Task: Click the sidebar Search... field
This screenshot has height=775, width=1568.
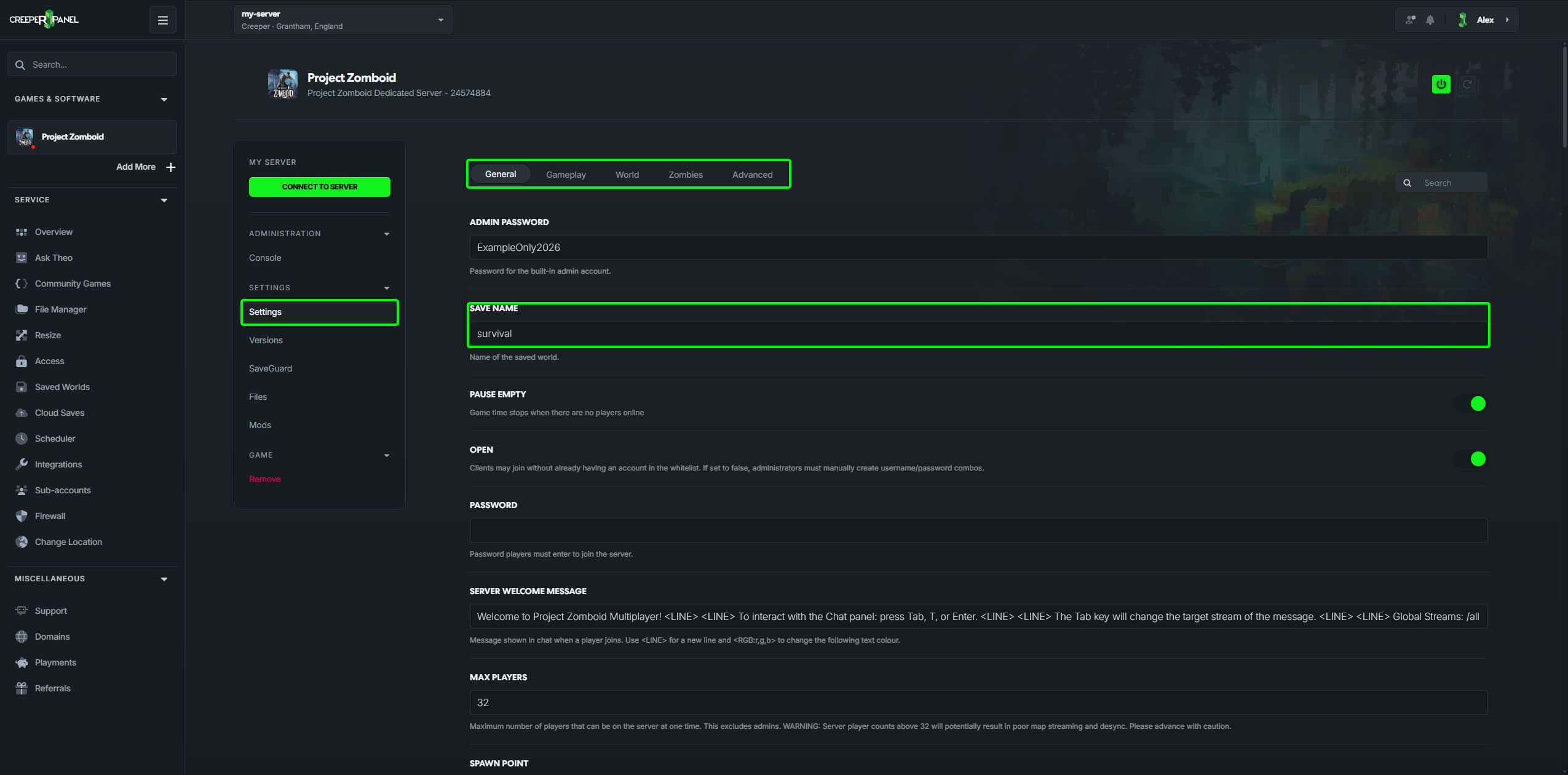Action: (92, 65)
